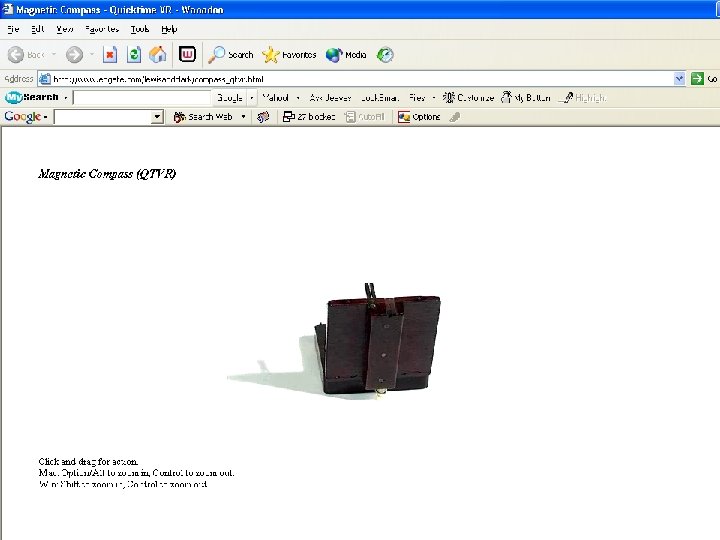Expand dropdown arrow beside MySearch Google button
This screenshot has height=540, width=720.
point(252,97)
